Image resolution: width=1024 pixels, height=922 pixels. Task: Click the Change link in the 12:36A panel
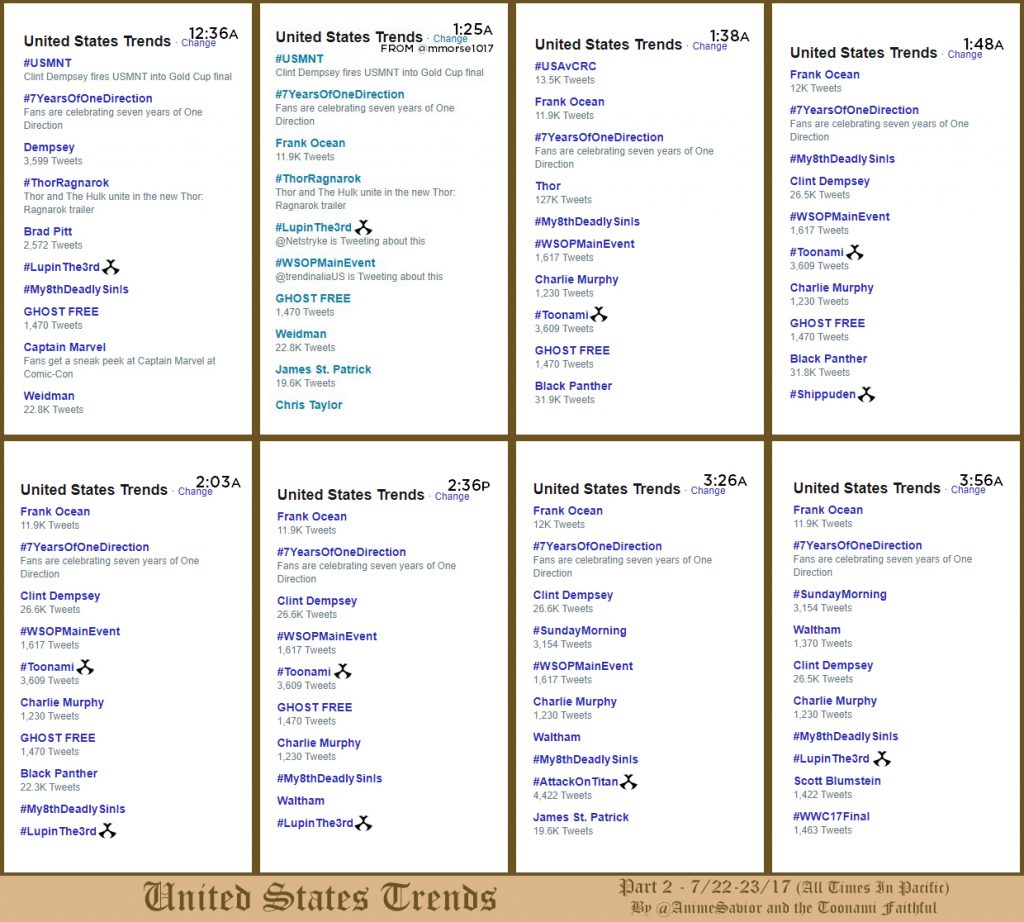(199, 43)
